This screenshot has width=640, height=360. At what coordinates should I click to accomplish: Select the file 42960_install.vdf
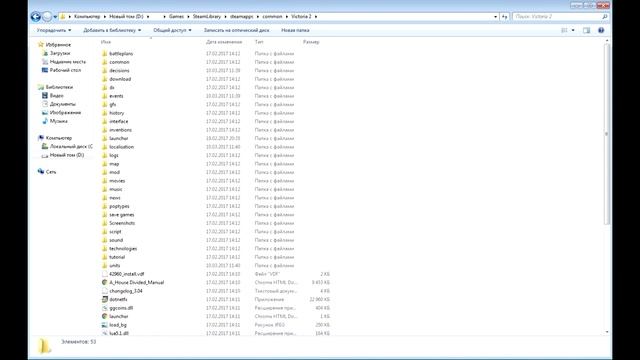click(127, 274)
